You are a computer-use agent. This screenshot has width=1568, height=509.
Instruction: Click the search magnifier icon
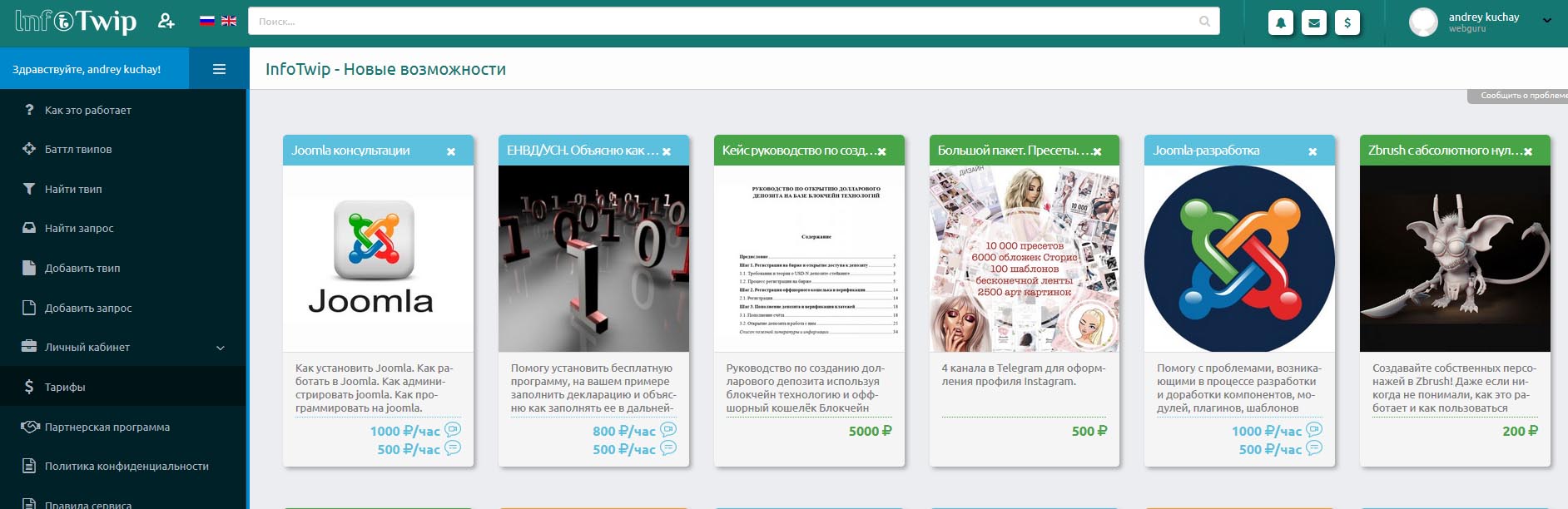click(1204, 22)
